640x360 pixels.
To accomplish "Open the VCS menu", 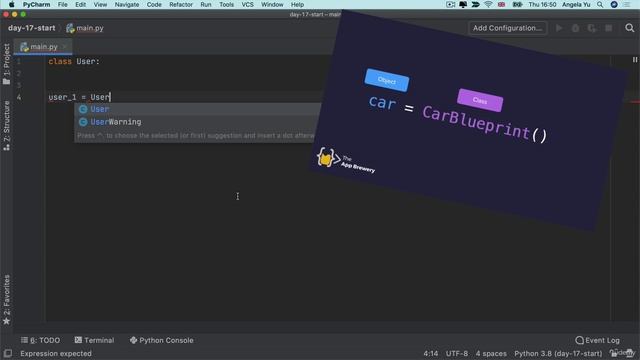I will (247, 4).
